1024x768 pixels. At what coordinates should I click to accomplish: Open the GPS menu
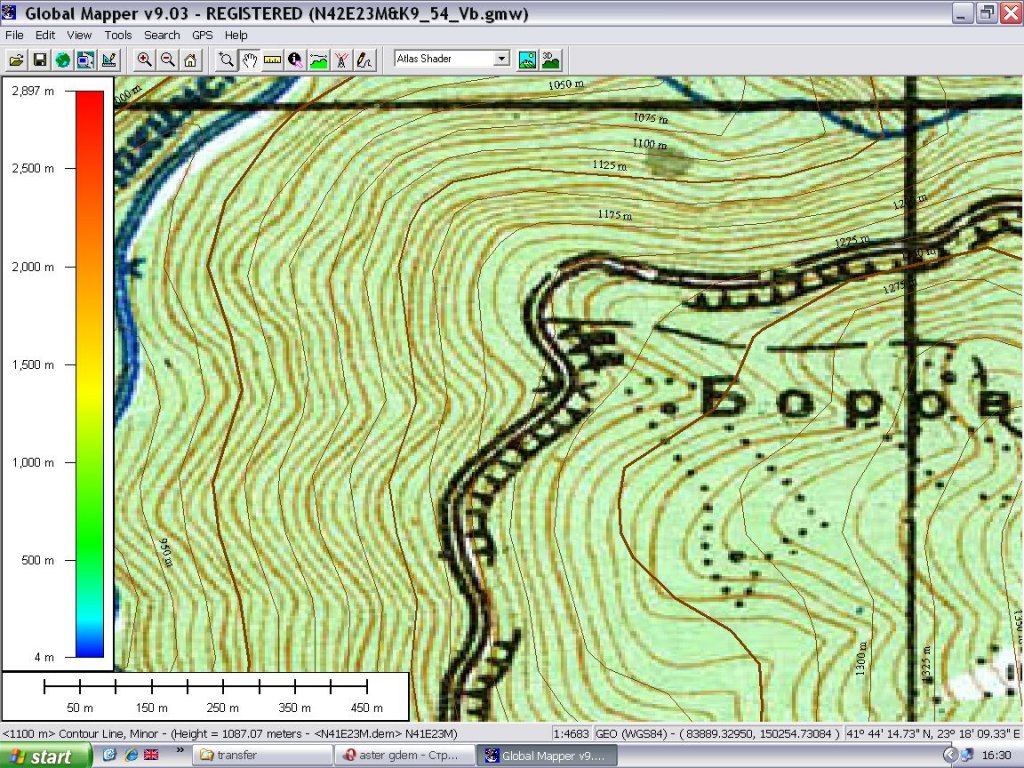(x=203, y=35)
